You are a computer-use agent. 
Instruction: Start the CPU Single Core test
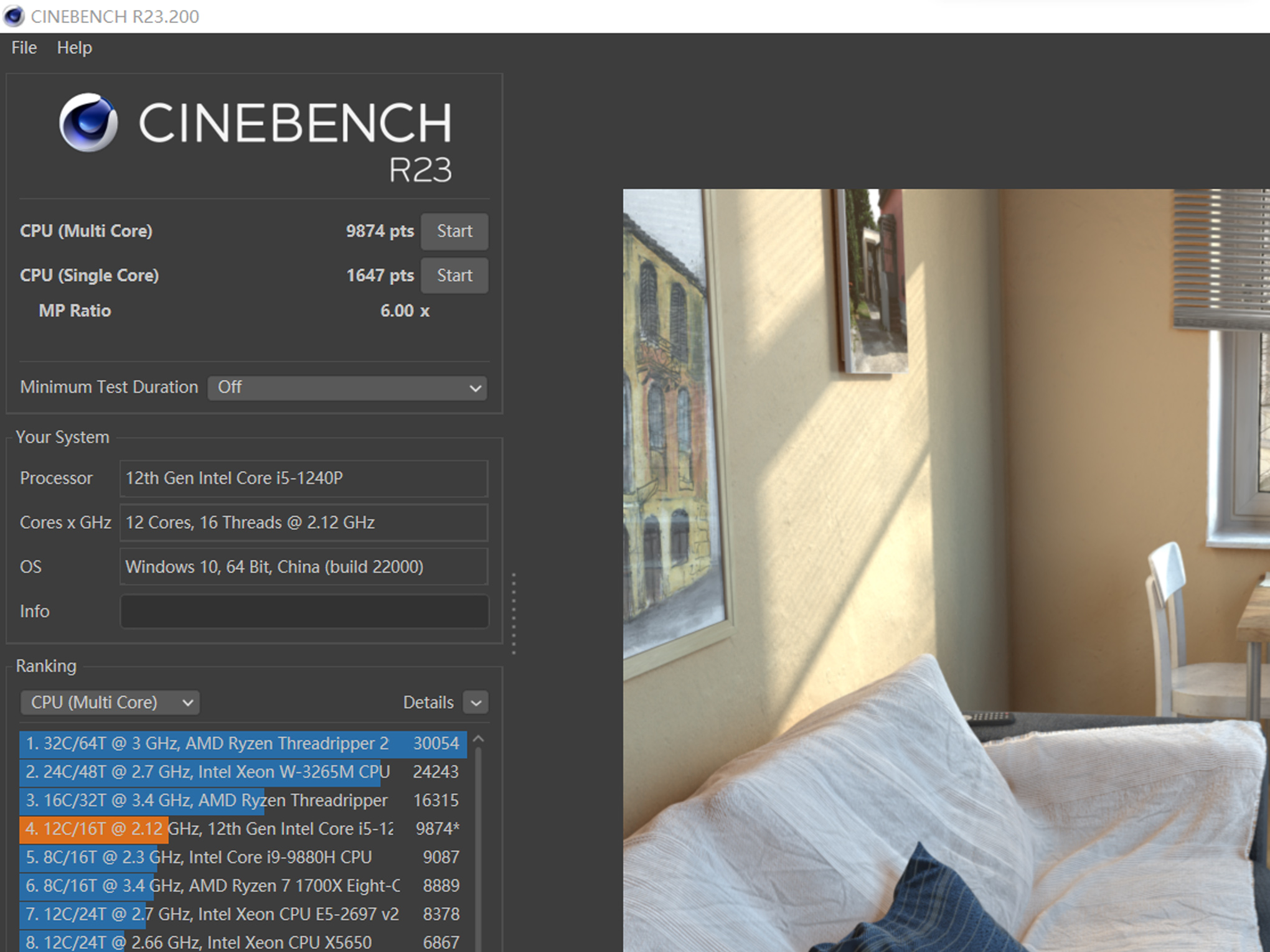pos(454,276)
